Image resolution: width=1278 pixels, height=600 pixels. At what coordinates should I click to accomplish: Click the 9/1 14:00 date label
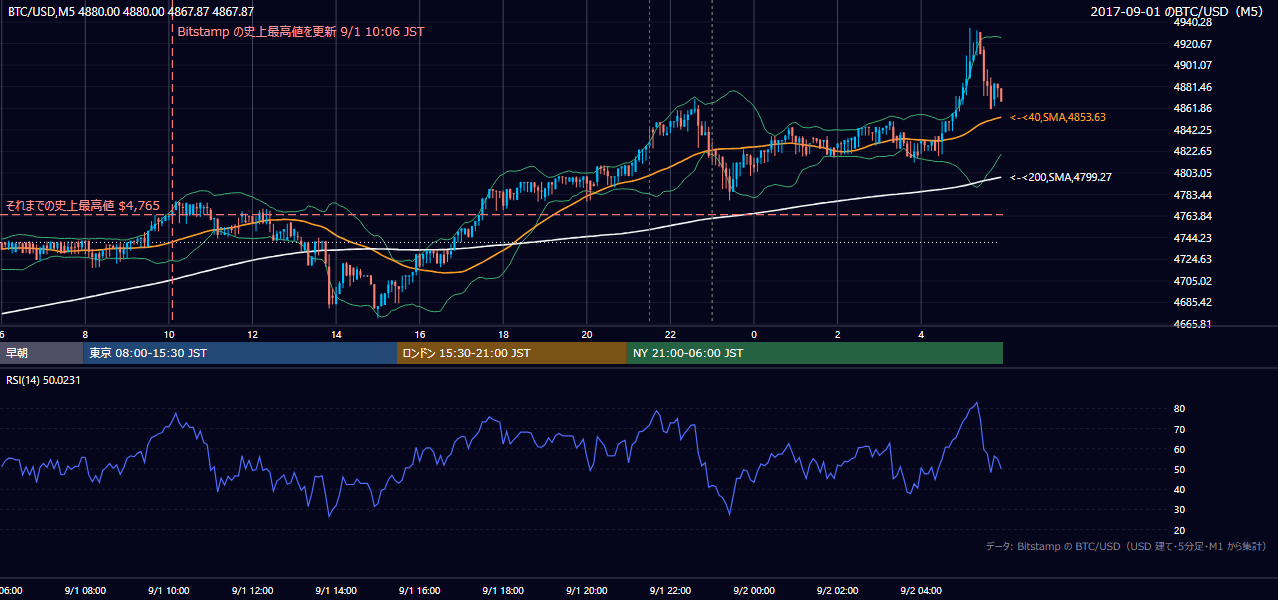[x=336, y=591]
